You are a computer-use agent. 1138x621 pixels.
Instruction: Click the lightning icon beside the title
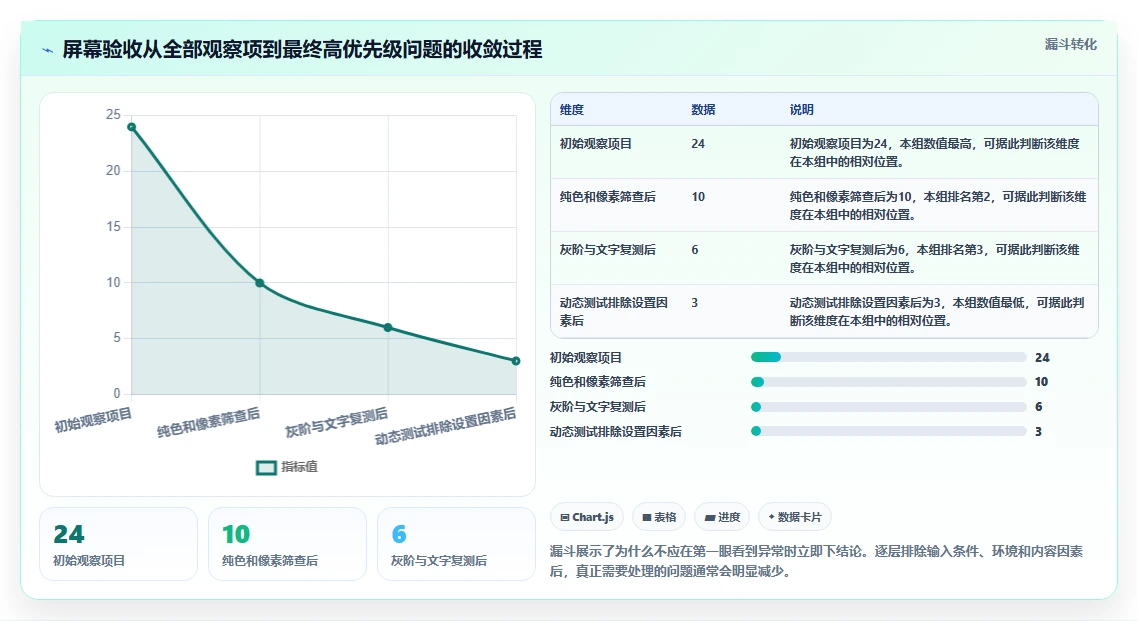(x=48, y=50)
